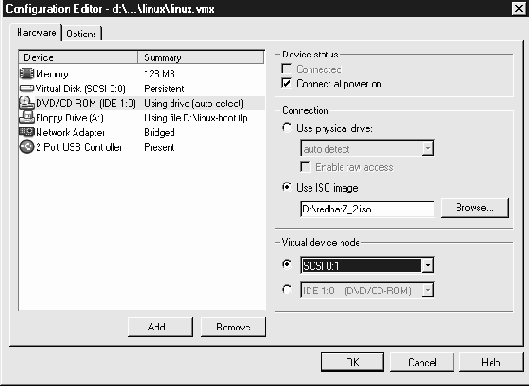Select the Memory row text
The width and height of the screenshot is (529, 386).
pos(52,74)
